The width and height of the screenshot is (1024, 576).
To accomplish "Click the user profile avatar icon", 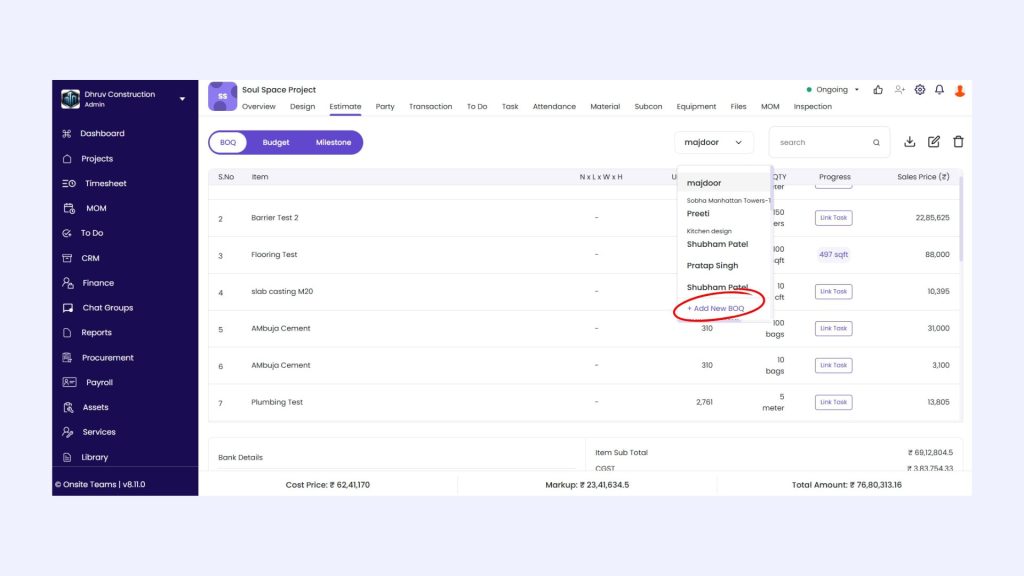I will (960, 90).
